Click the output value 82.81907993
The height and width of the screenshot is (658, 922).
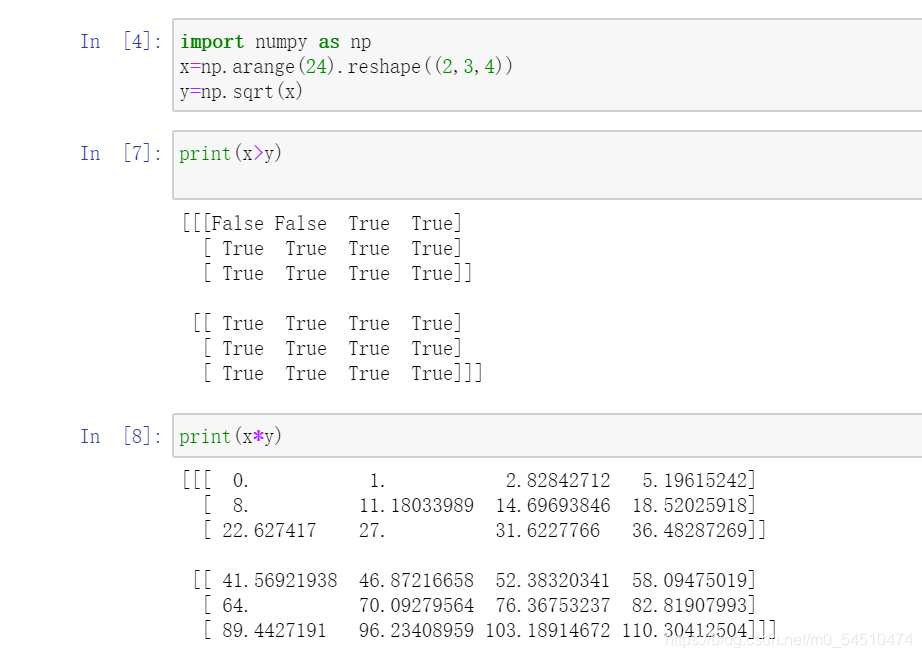pyautogui.click(x=690, y=606)
